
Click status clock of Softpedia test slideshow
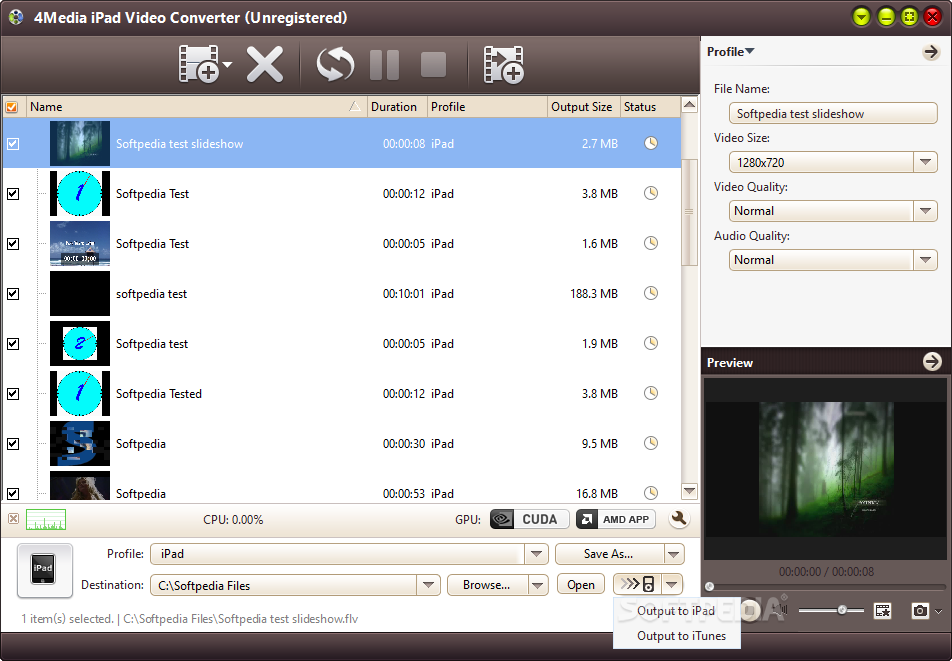(x=651, y=143)
